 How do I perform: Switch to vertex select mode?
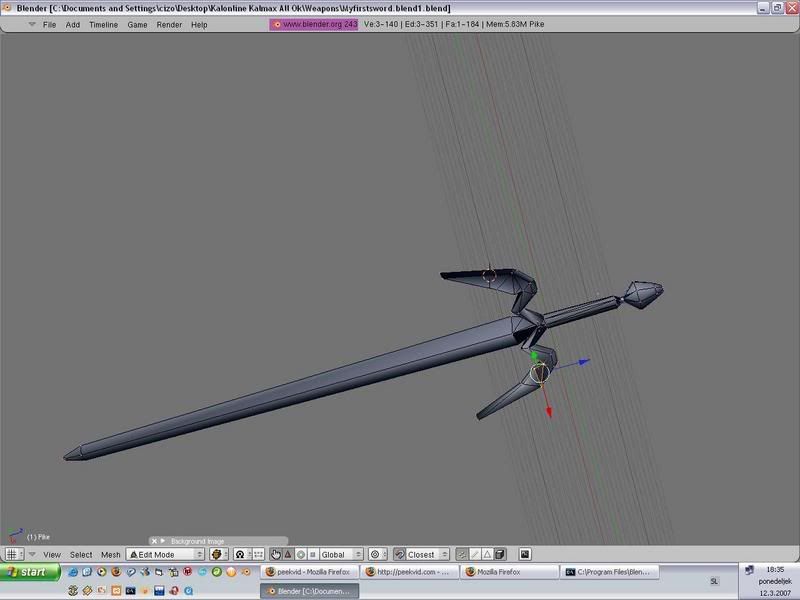pyautogui.click(x=462, y=554)
